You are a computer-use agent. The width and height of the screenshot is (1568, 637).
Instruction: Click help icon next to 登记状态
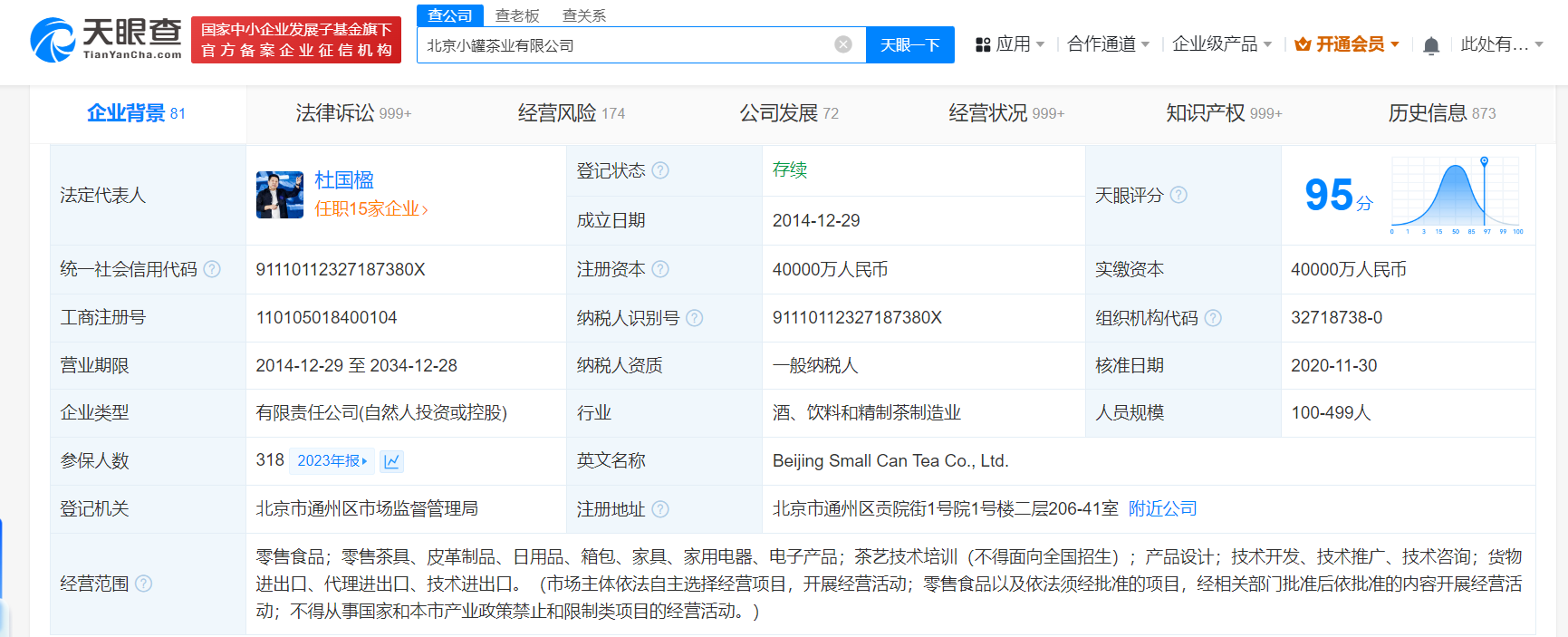[660, 170]
